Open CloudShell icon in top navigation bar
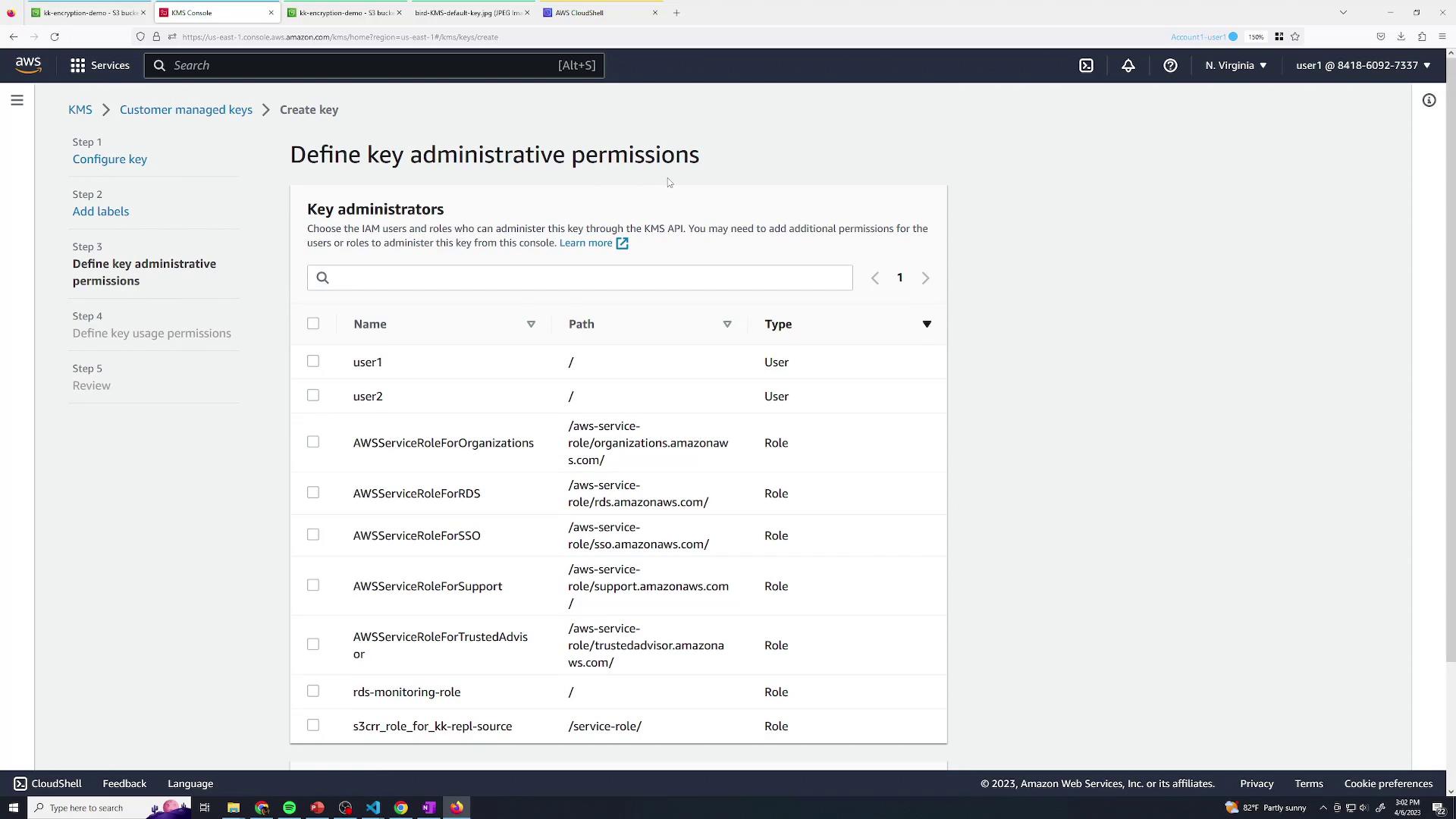 tap(1086, 66)
